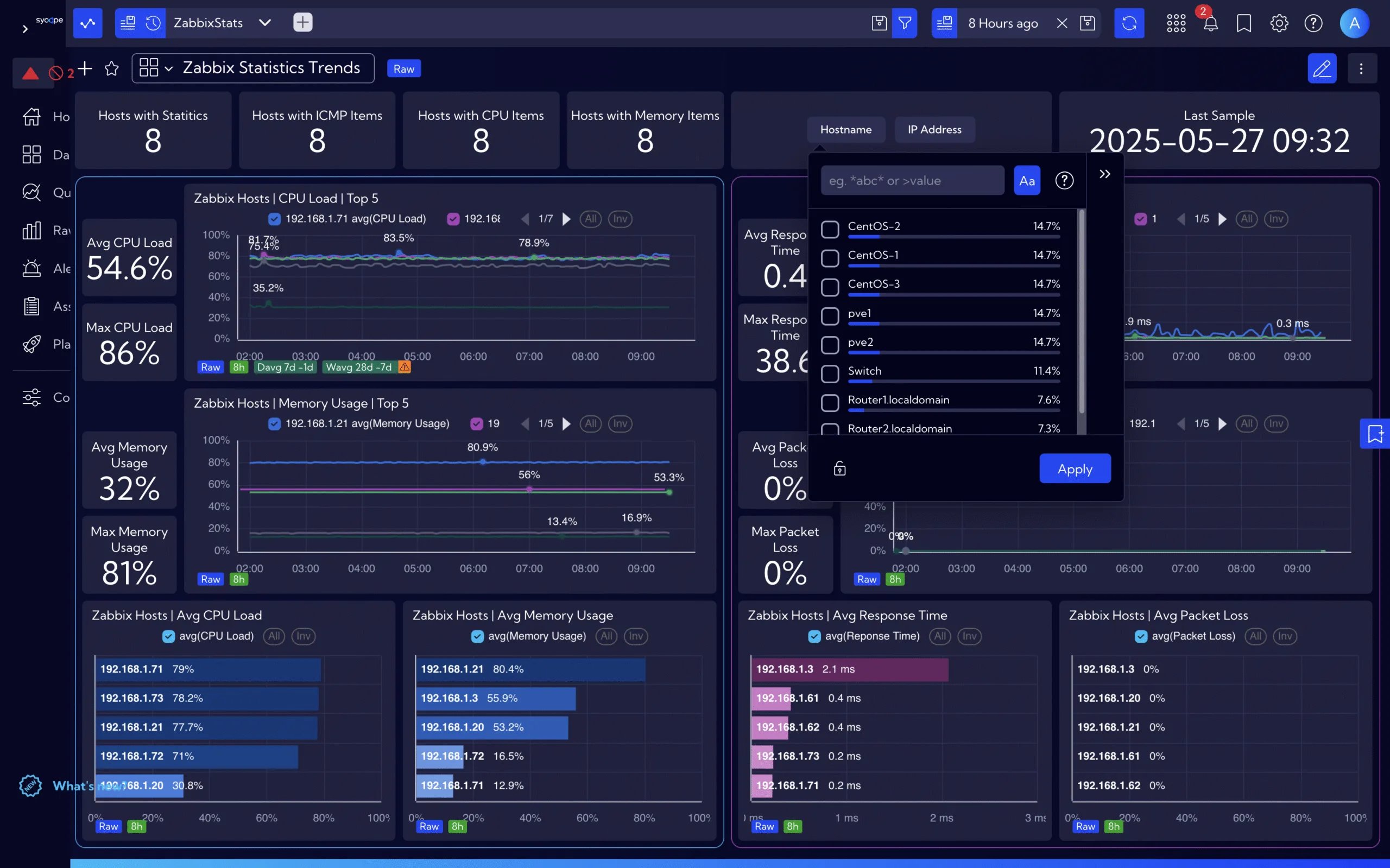This screenshot has height=868, width=1390.
Task: Check the CentOS-2 checkbox
Action: tap(830, 229)
